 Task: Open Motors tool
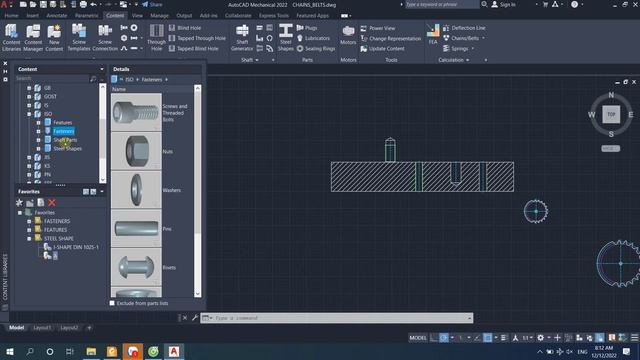pos(348,36)
